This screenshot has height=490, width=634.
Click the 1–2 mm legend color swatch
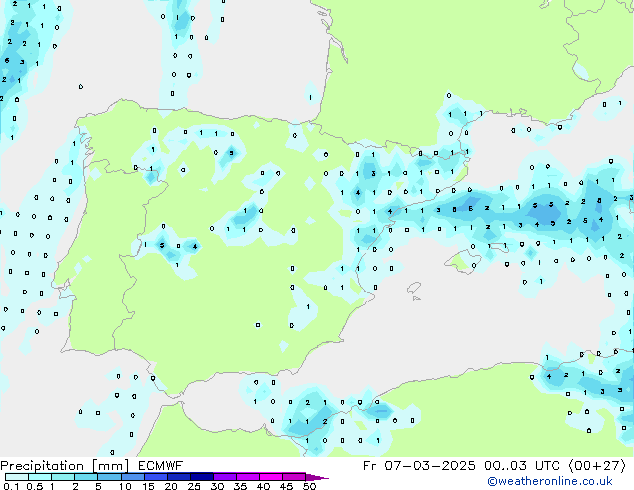63,477
